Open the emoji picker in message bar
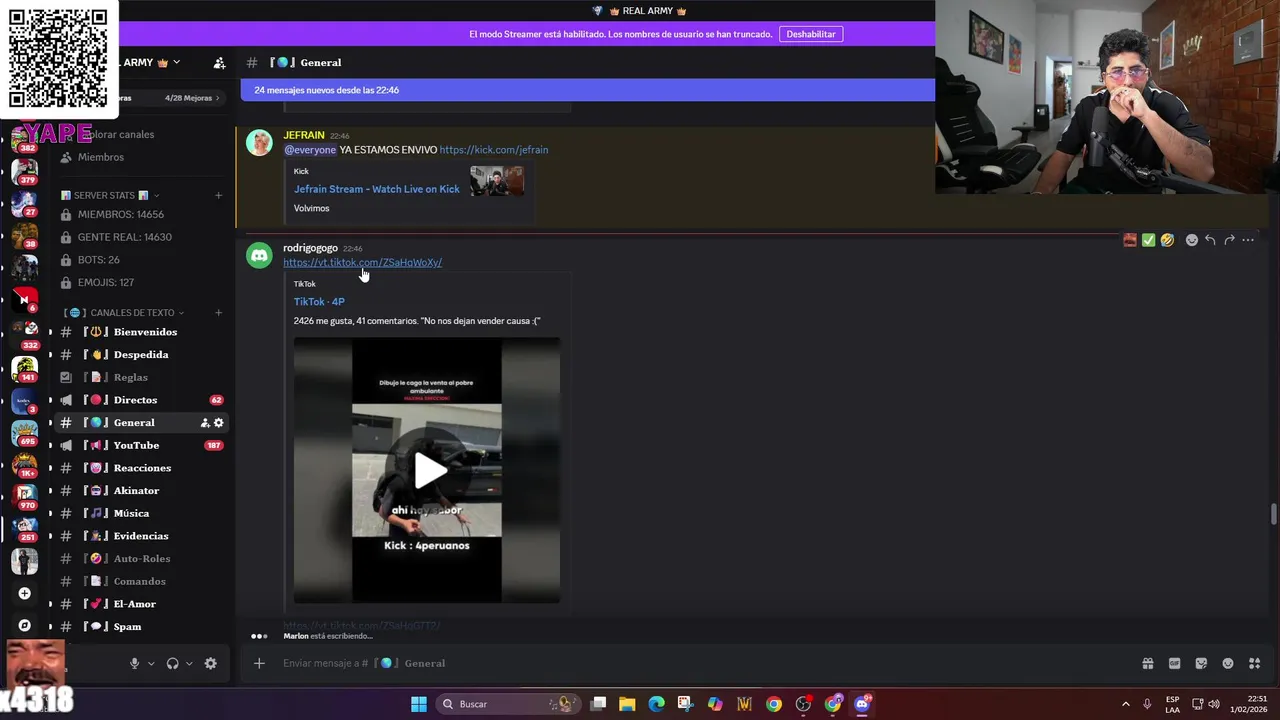 point(1228,663)
